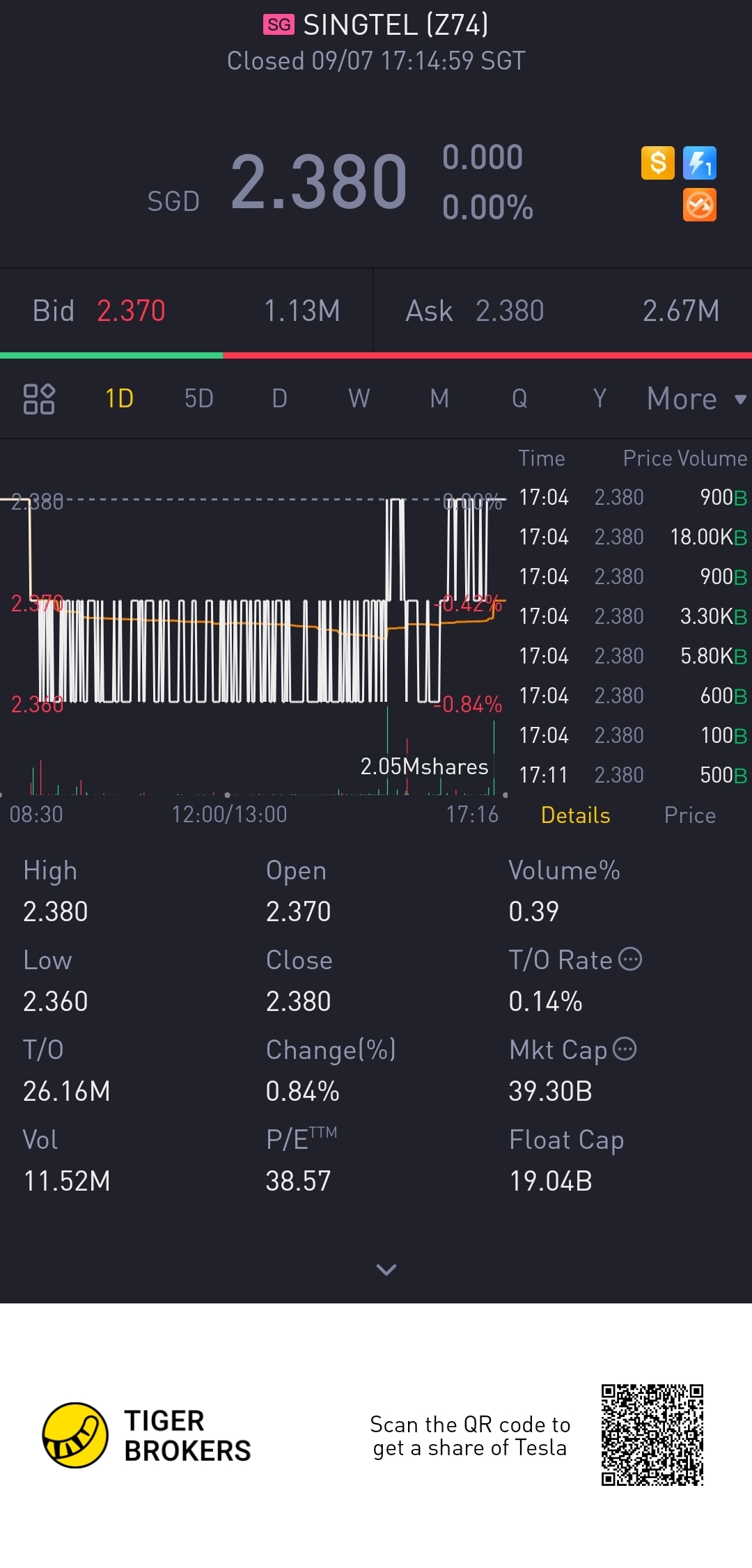Expand more stock details with the down chevron

coord(386,1270)
